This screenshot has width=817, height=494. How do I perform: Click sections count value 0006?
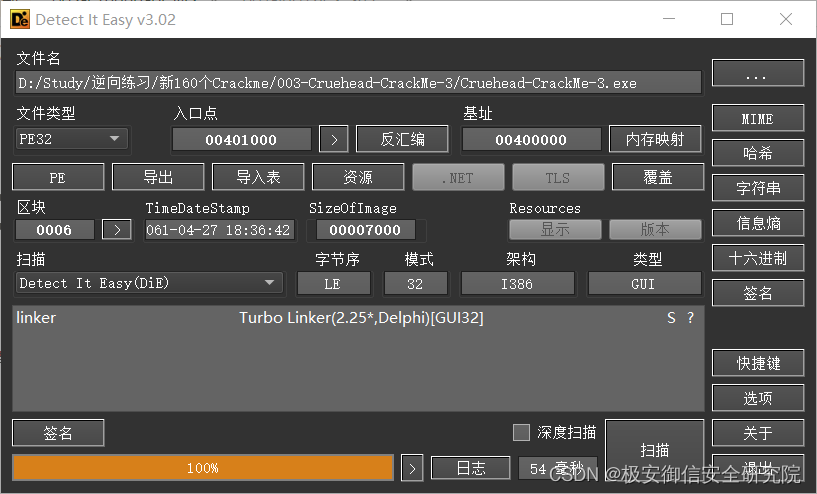(55, 230)
